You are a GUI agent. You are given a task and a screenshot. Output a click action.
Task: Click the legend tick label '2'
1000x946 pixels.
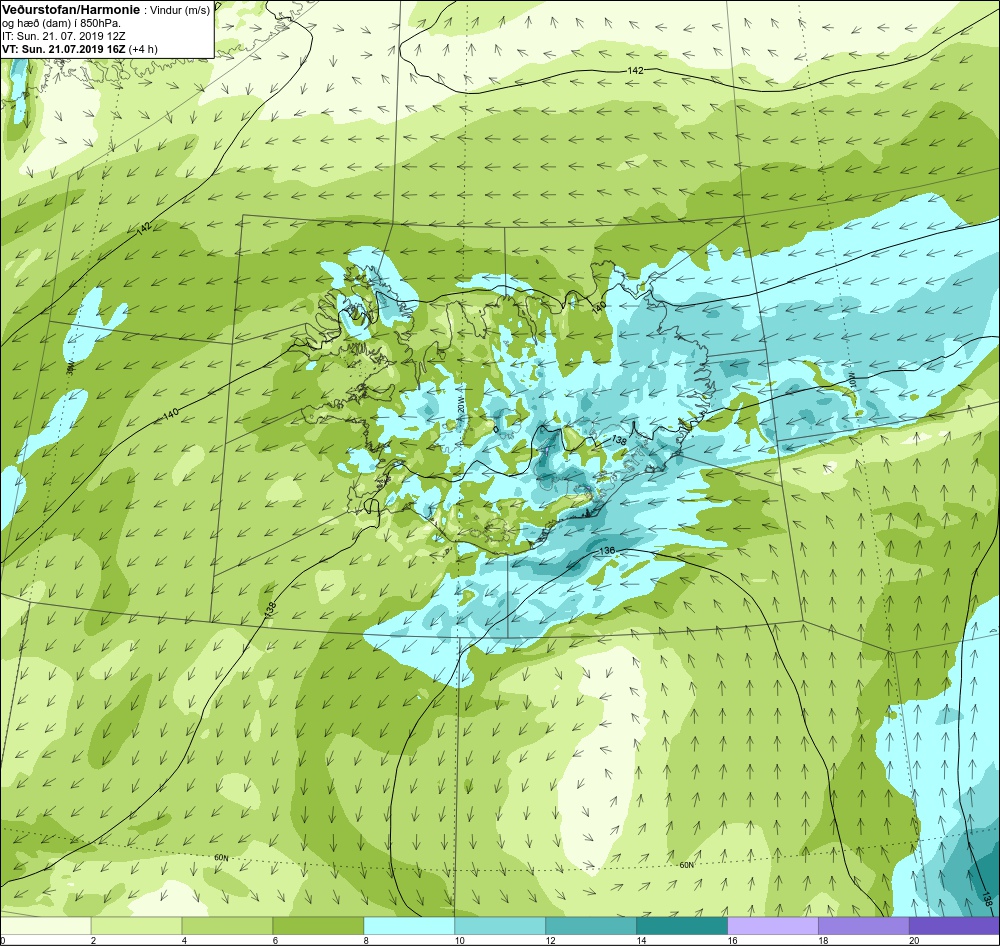pyautogui.click(x=93, y=940)
